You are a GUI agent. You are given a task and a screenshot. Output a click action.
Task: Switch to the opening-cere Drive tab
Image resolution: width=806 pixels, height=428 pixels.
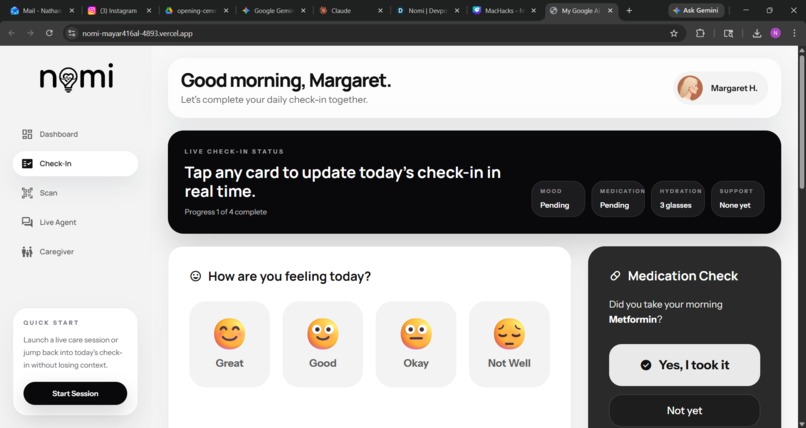[196, 10]
